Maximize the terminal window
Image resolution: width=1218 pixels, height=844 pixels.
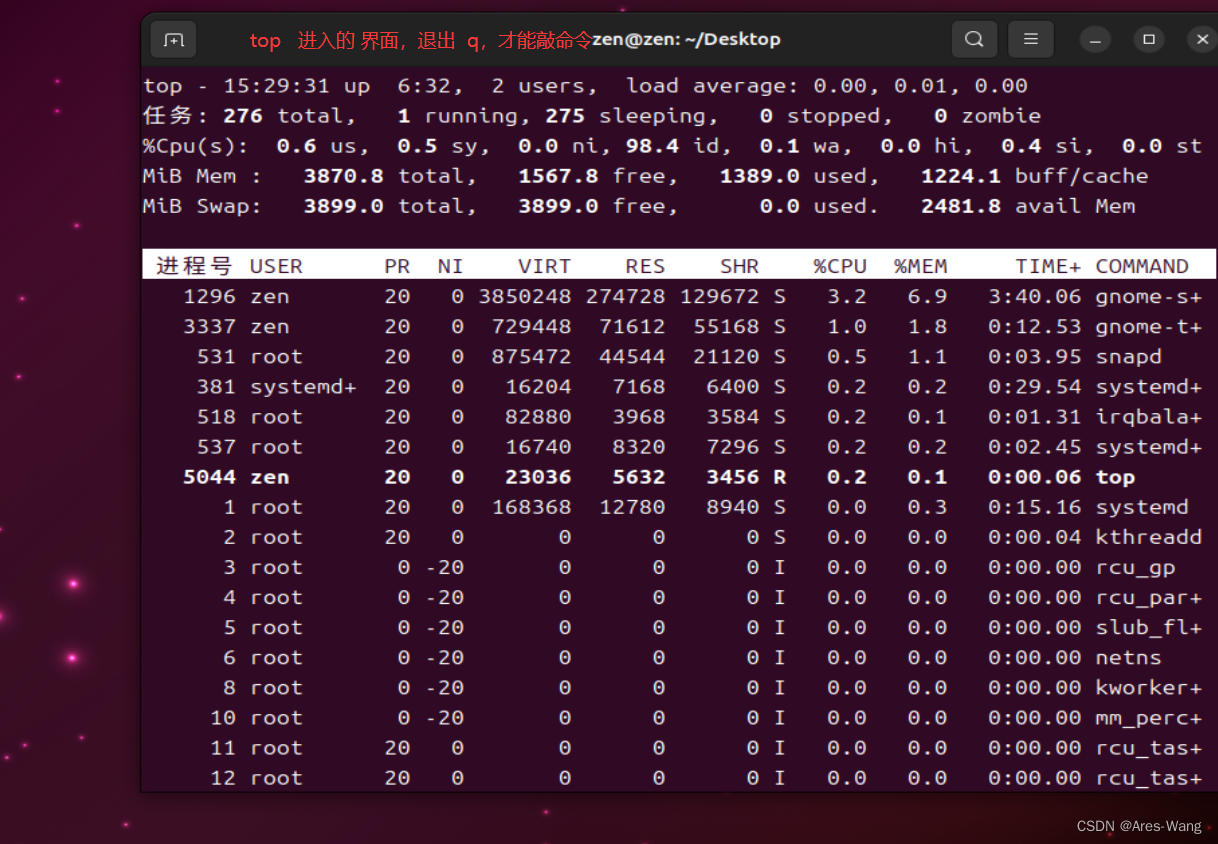point(1149,40)
